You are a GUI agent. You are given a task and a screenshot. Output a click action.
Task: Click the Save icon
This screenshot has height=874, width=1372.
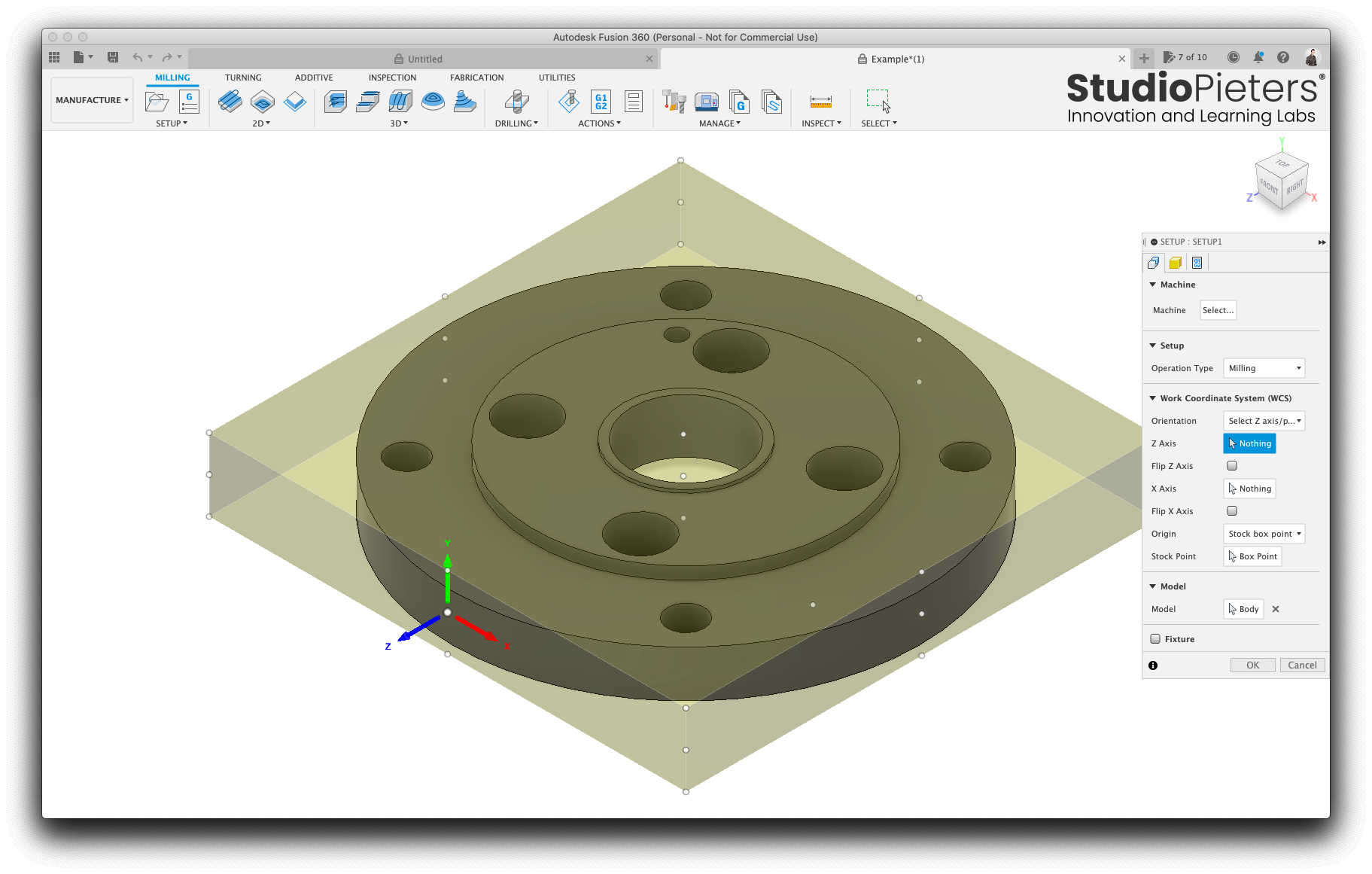click(113, 57)
